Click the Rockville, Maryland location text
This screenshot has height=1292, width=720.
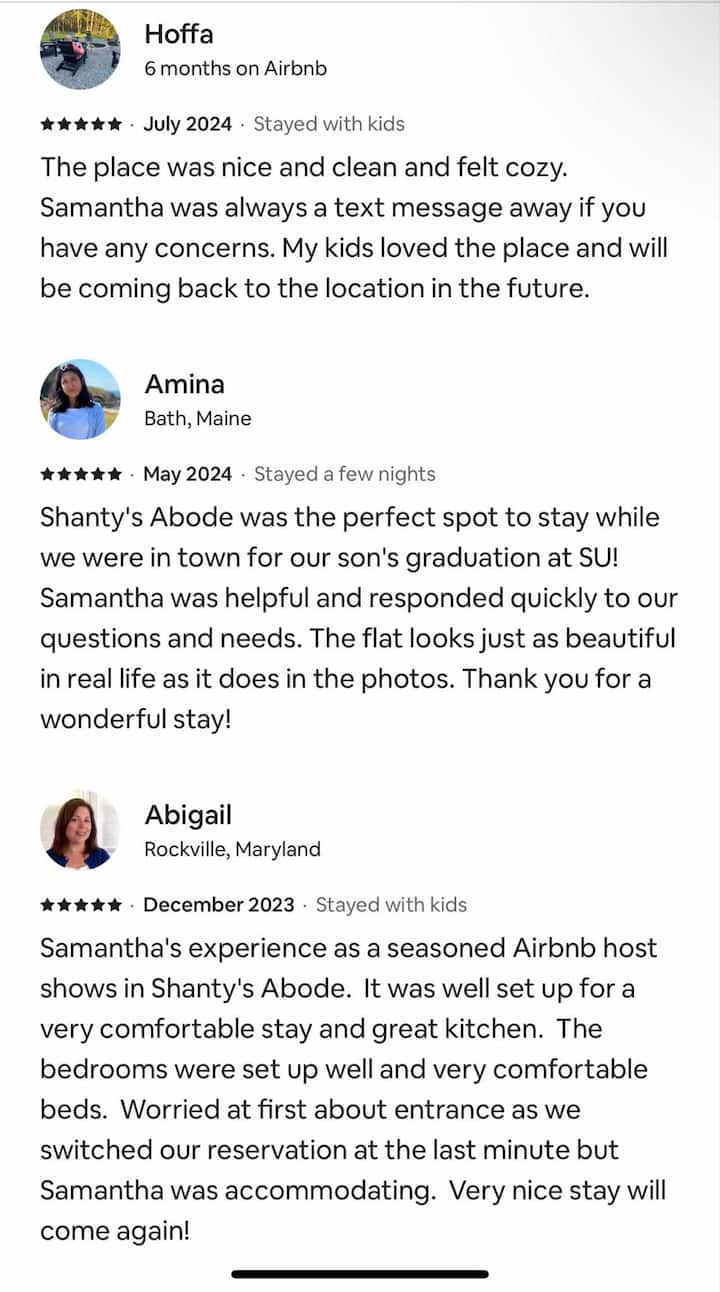click(232, 849)
